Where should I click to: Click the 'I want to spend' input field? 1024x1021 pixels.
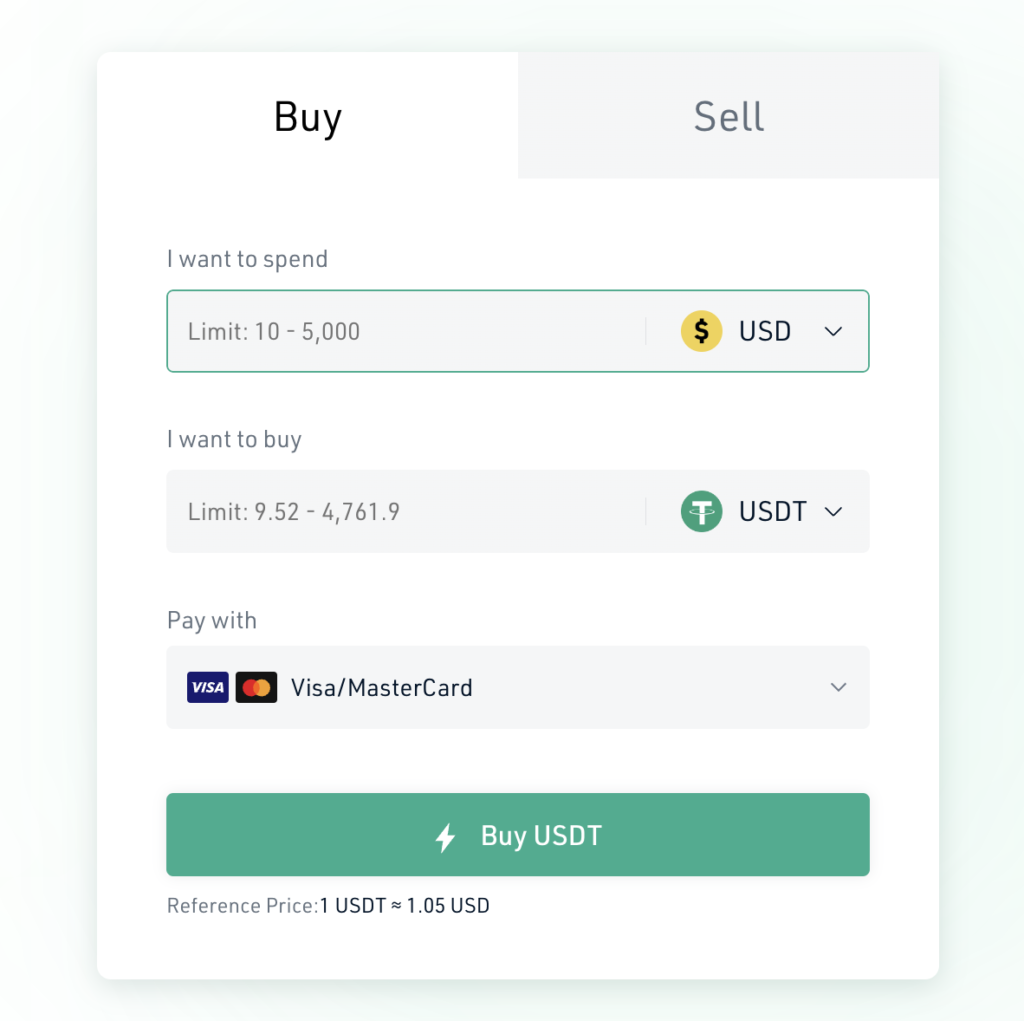400,331
